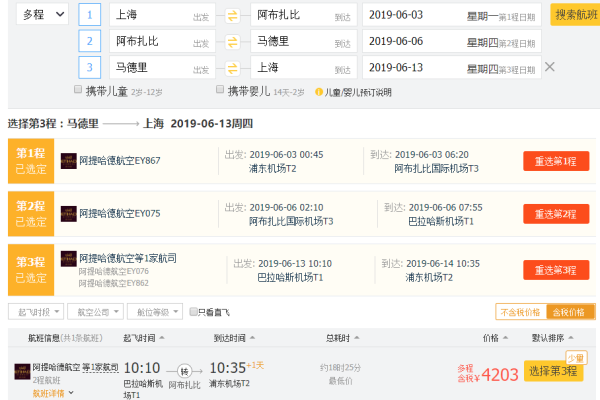Remove the third trip segment with X
The image size is (600, 400).
[549, 67]
